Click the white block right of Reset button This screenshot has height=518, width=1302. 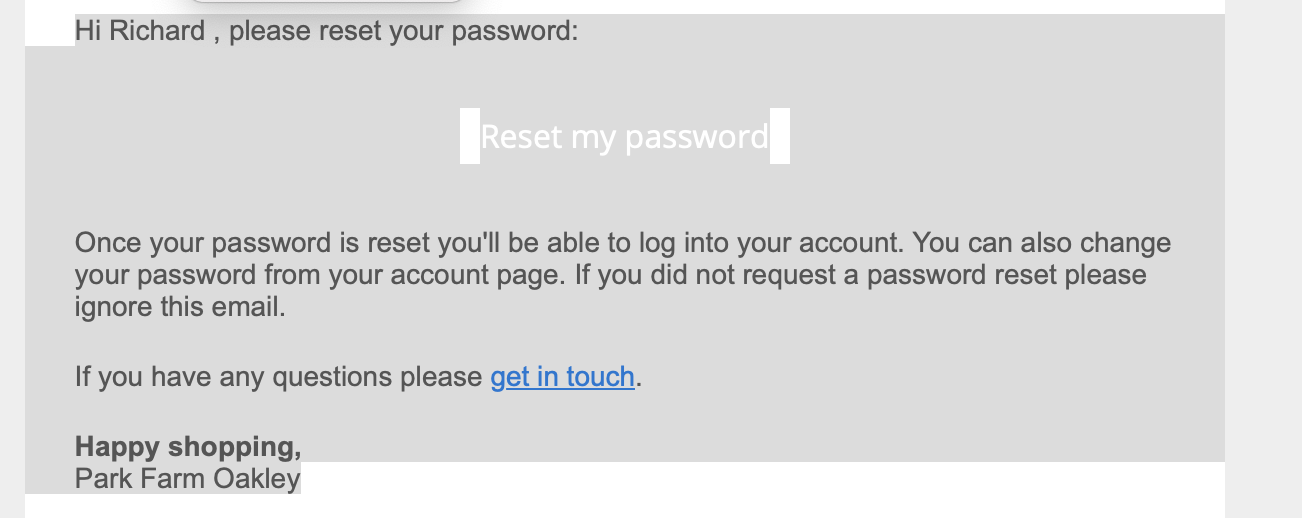click(x=780, y=136)
